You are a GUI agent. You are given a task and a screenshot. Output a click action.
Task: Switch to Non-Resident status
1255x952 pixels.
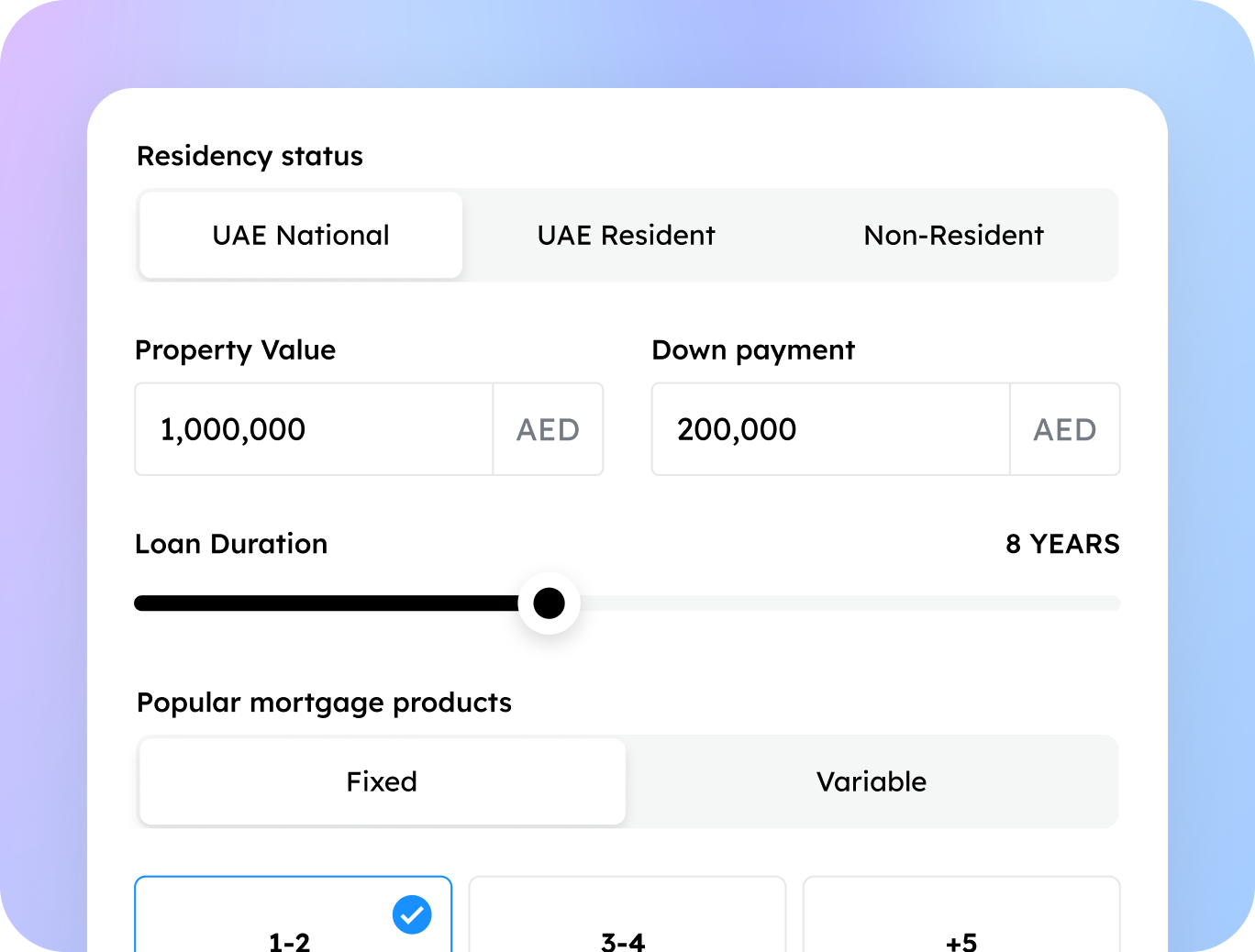click(x=953, y=236)
